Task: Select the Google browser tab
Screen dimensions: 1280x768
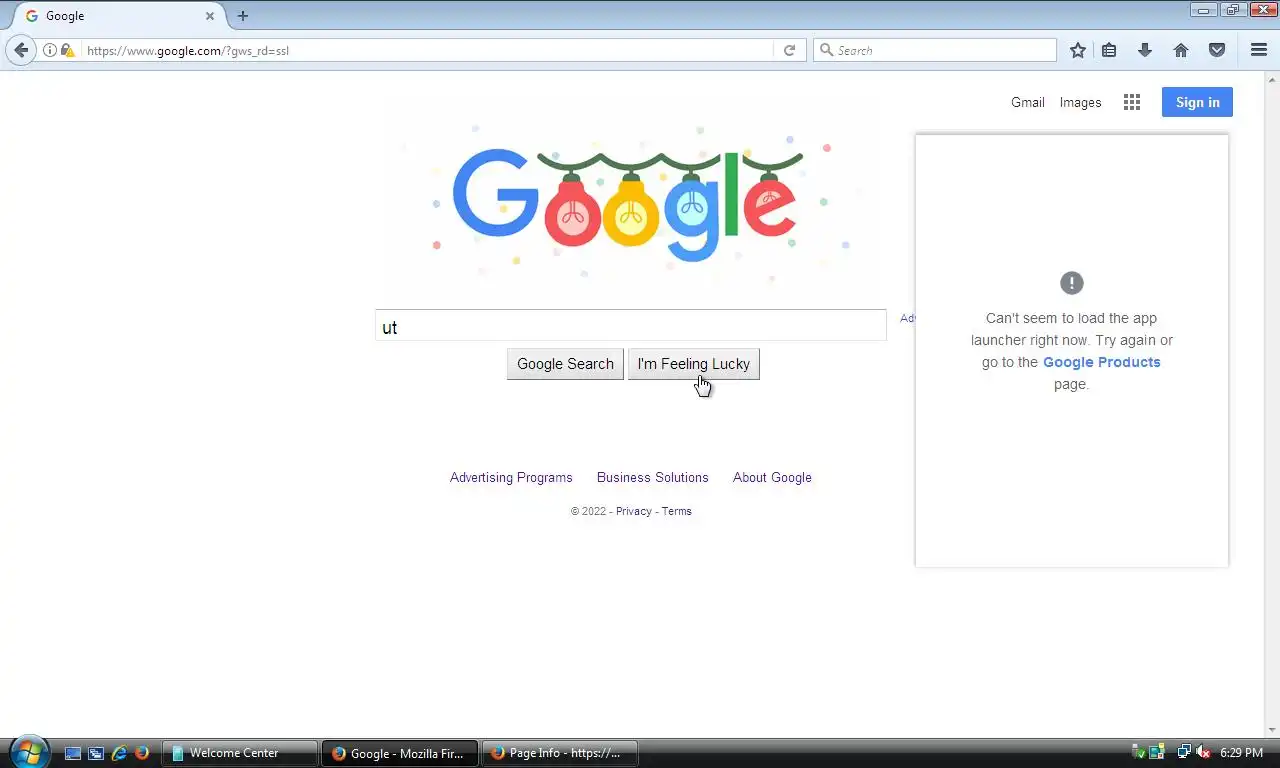Action: point(120,16)
